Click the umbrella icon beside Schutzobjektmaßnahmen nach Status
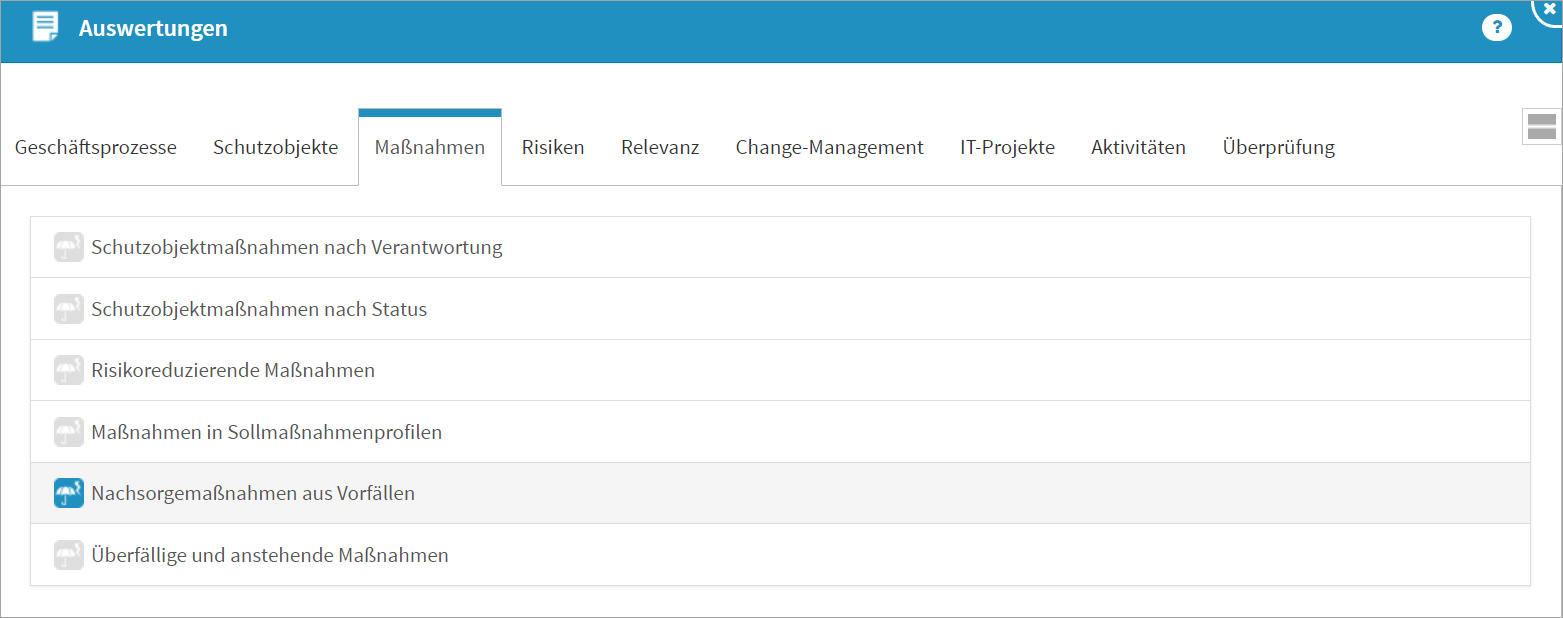Screen dimensions: 1563x618 pyautogui.click(x=69, y=309)
